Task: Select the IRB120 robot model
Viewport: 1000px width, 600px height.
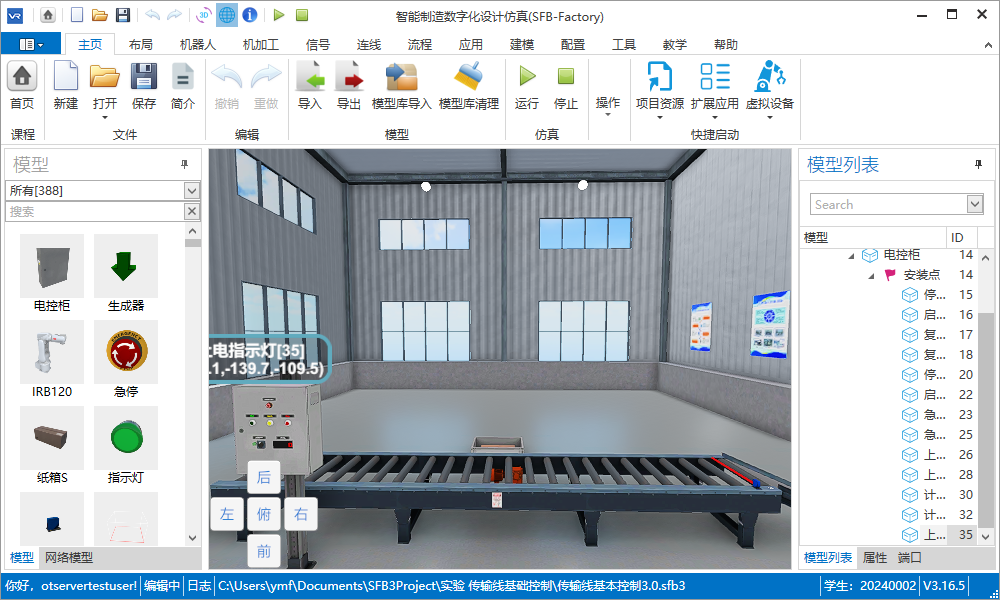Action: [52, 352]
